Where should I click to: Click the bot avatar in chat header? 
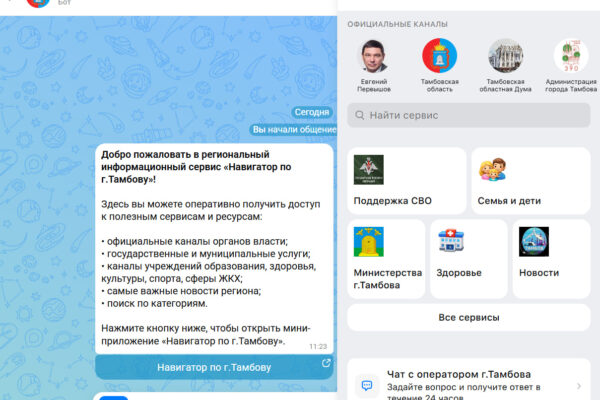38,3
